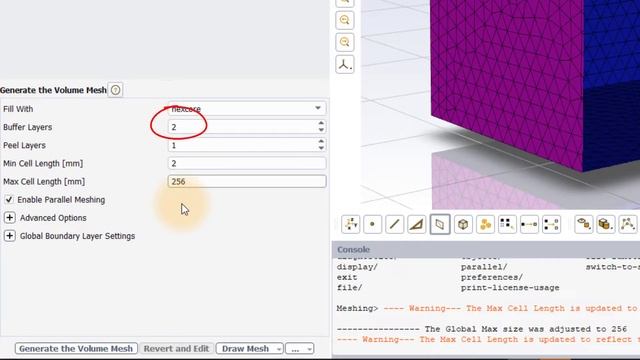The width and height of the screenshot is (640, 360).
Task: Open the Draw Mesh dropdown arrow
Action: [279, 349]
